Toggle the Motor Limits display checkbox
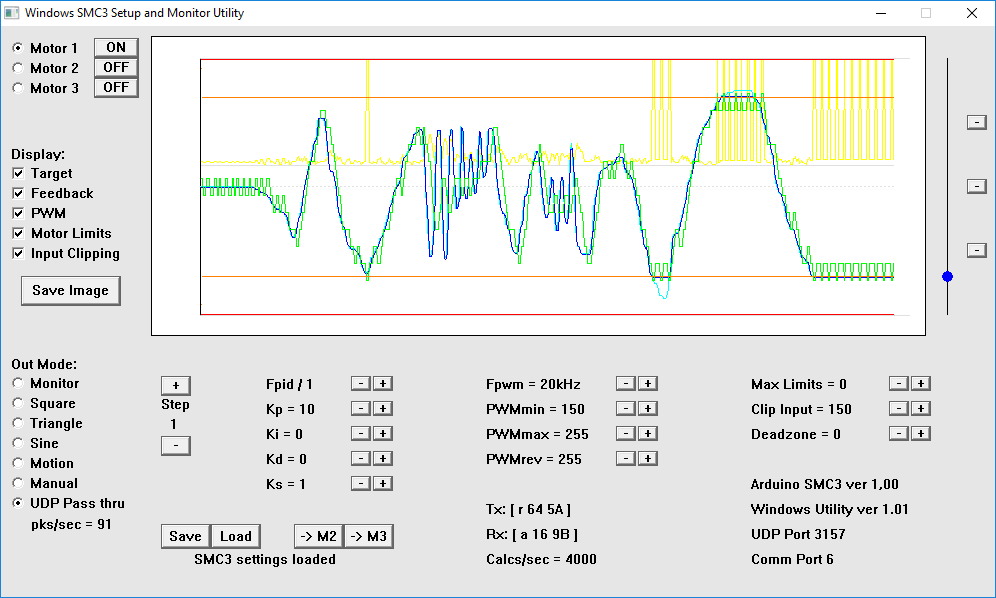Image resolution: width=996 pixels, height=598 pixels. pos(18,234)
